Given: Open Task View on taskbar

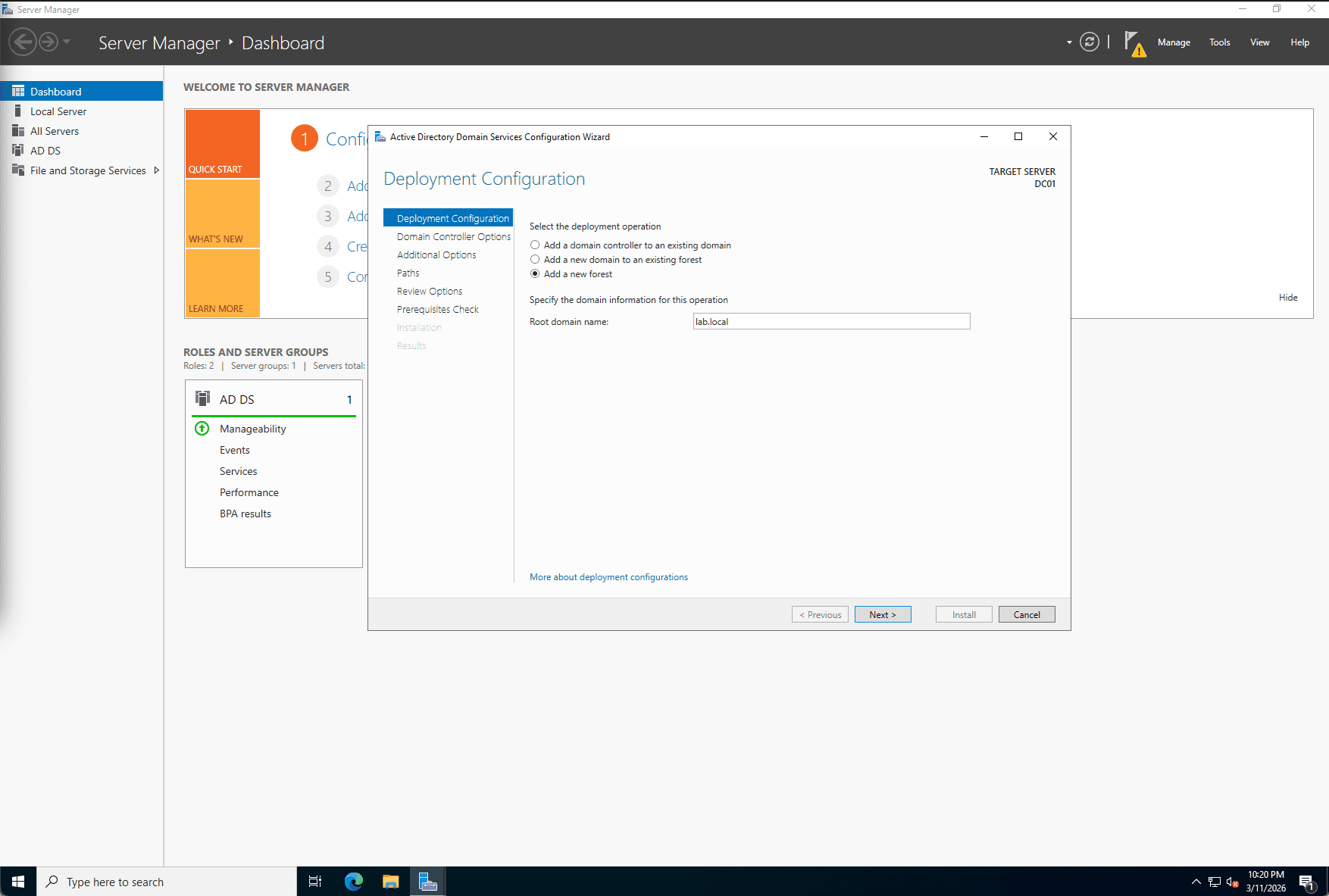Looking at the screenshot, I should click(x=315, y=882).
